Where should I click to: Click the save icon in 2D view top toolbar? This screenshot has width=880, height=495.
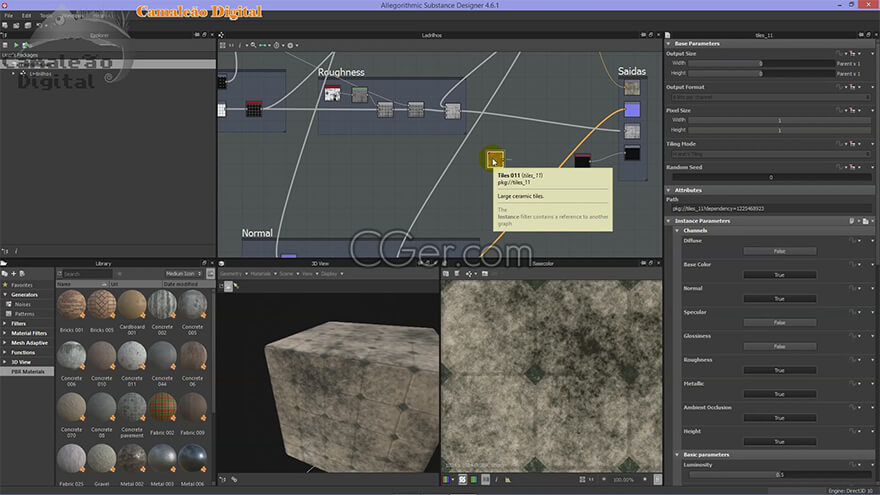click(446, 274)
